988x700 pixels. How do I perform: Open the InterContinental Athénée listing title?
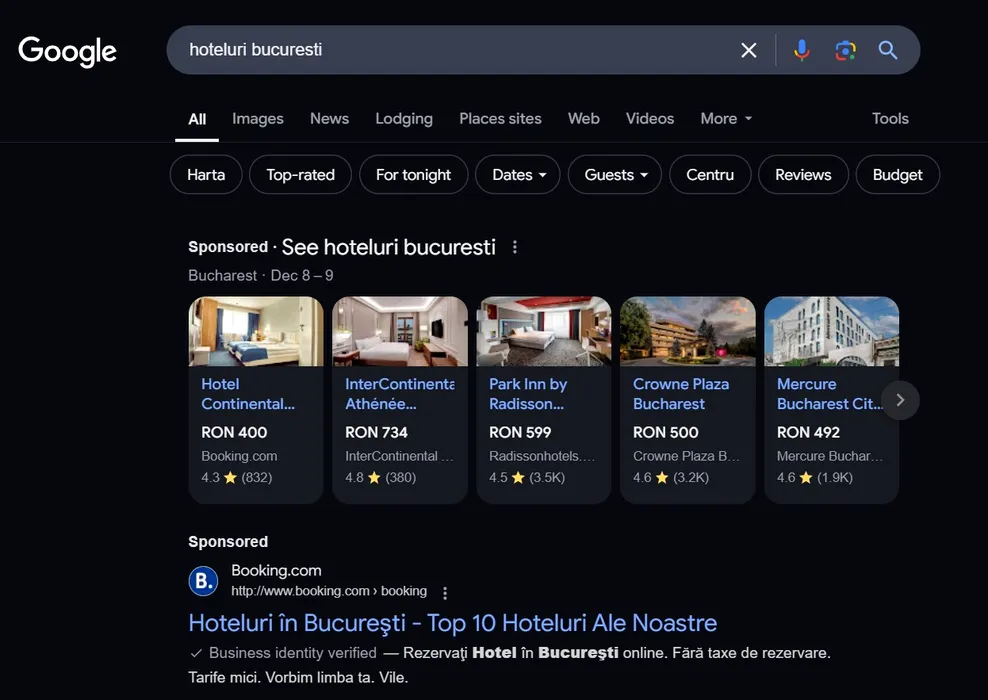(x=400, y=394)
